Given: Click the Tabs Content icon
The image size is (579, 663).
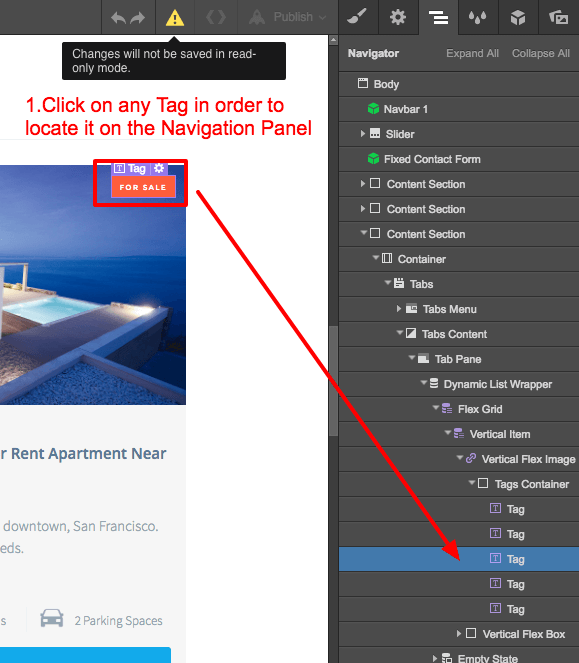Looking at the screenshot, I should click(411, 333).
